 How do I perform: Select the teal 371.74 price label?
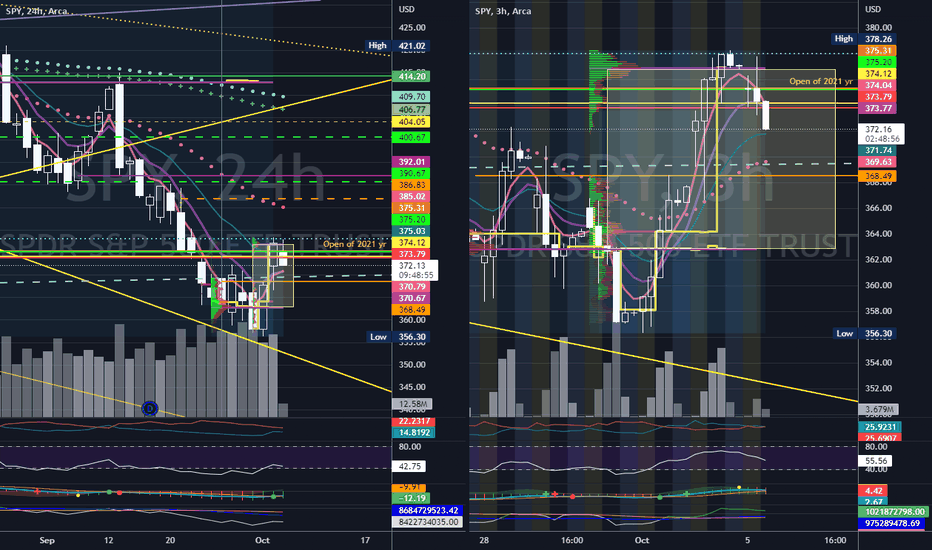coord(877,150)
